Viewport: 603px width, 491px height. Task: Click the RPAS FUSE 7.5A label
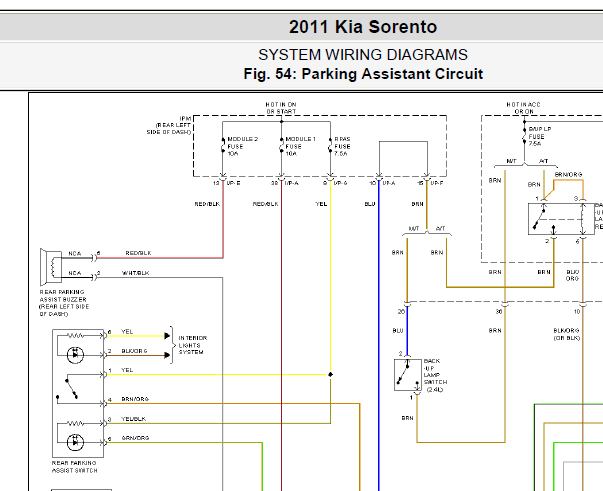point(342,146)
